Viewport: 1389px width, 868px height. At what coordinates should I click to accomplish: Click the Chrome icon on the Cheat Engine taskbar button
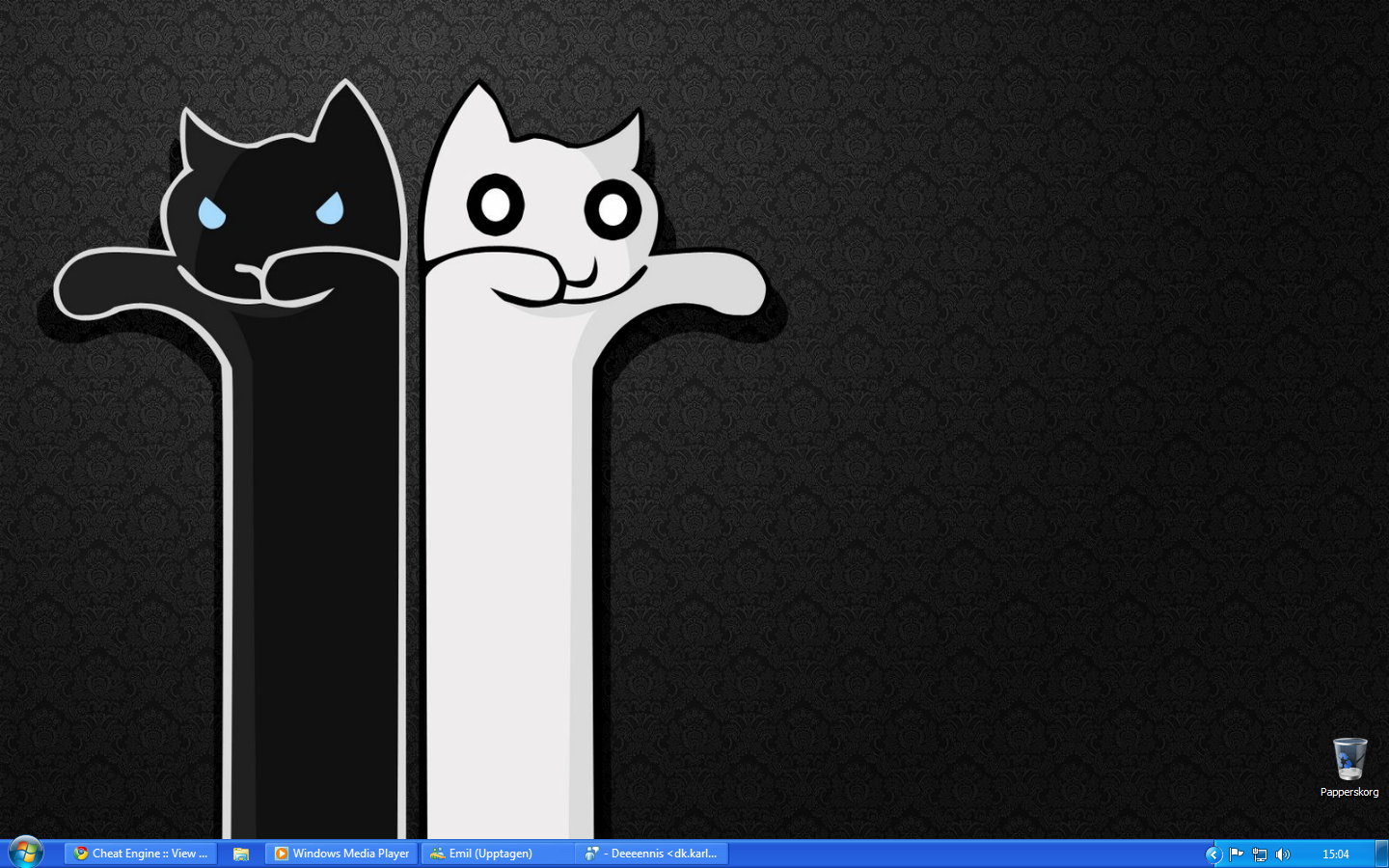[81, 853]
